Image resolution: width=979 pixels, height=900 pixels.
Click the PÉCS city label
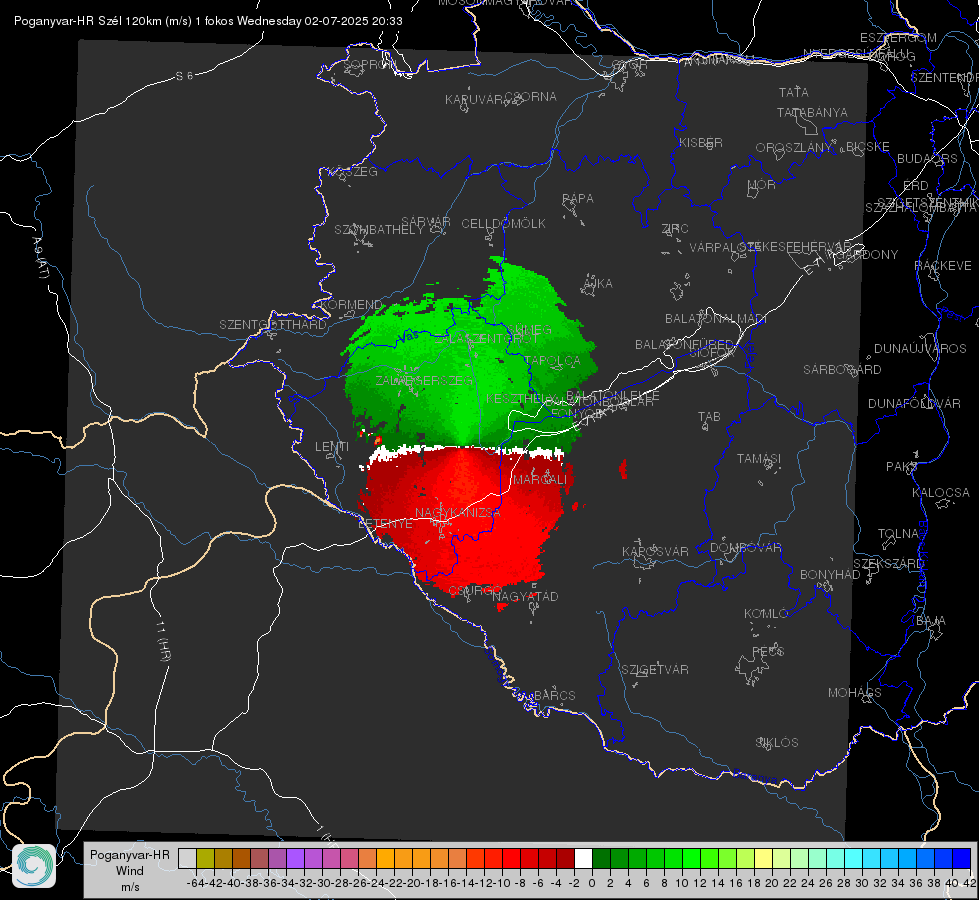click(x=767, y=651)
